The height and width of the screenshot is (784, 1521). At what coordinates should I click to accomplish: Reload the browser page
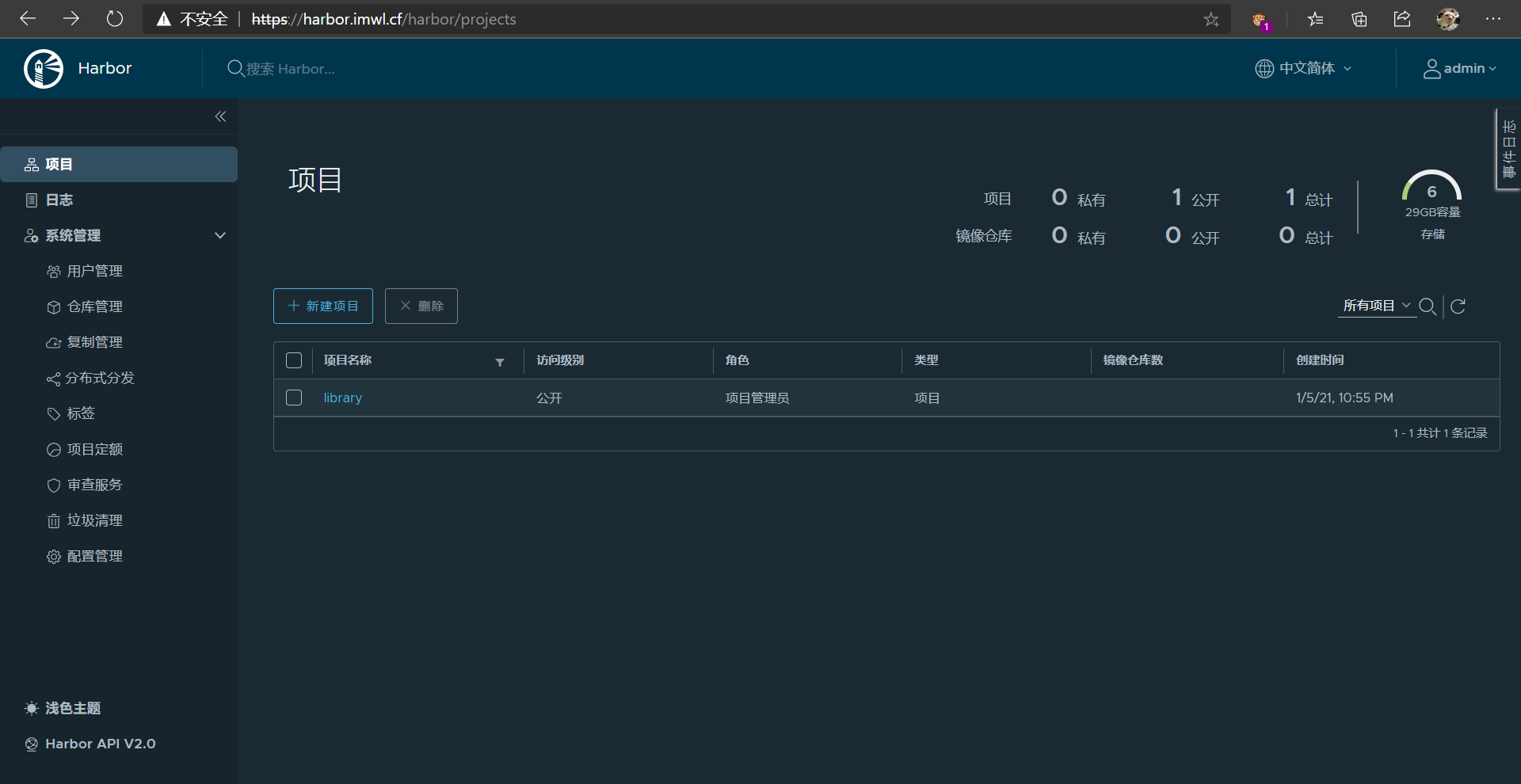(115, 19)
